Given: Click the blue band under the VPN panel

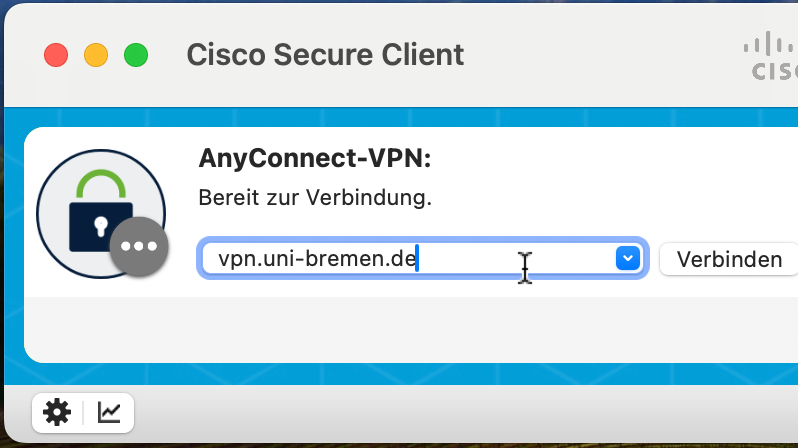Looking at the screenshot, I should (x=400, y=374).
